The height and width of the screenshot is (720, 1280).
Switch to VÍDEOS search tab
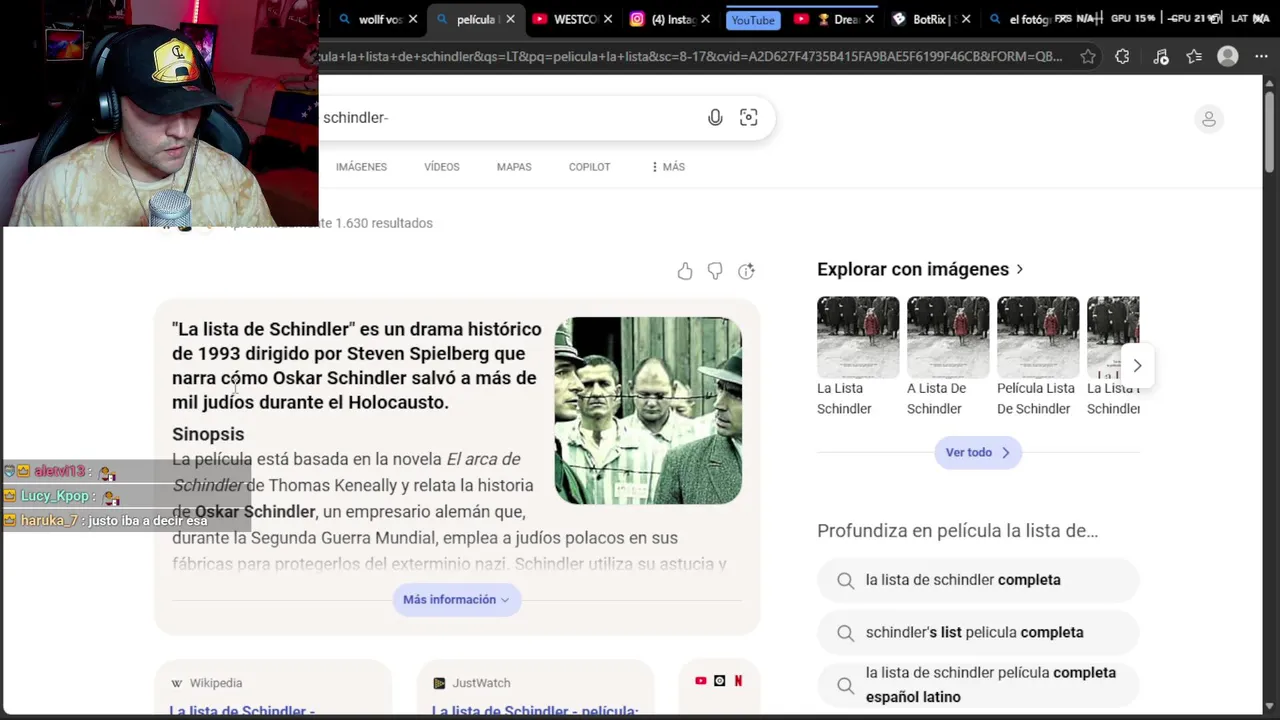[441, 167]
